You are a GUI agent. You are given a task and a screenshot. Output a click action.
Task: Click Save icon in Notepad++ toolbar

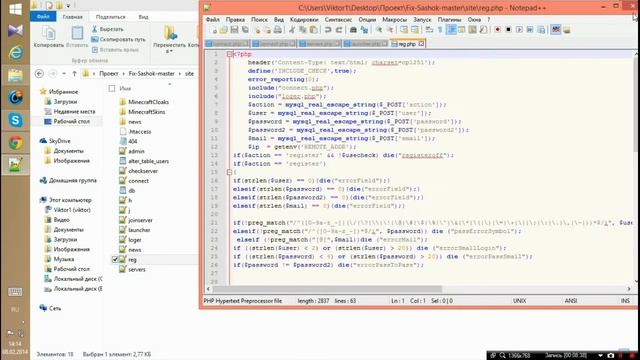(x=234, y=30)
